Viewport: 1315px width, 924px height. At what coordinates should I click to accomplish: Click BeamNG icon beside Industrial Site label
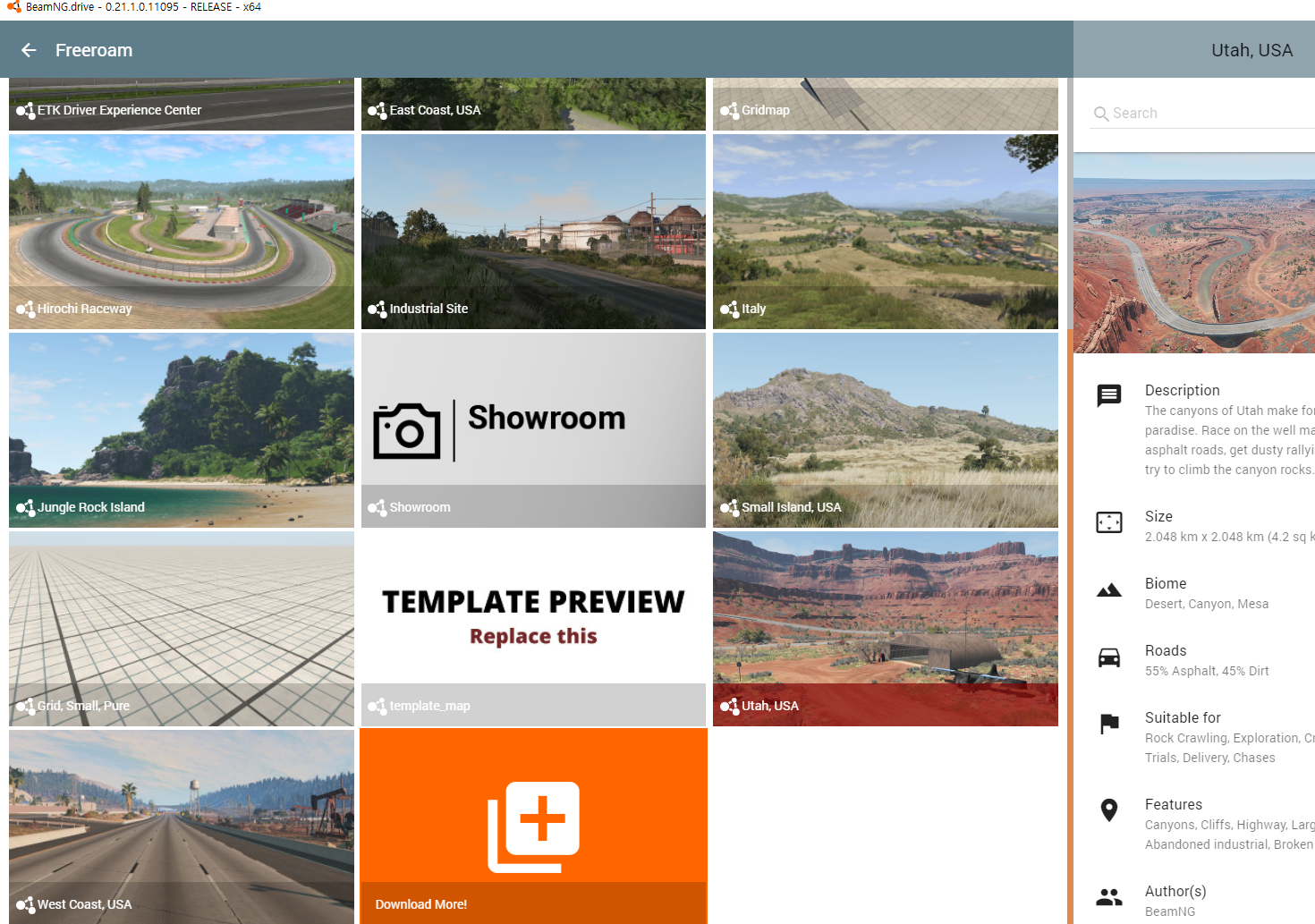tap(377, 309)
